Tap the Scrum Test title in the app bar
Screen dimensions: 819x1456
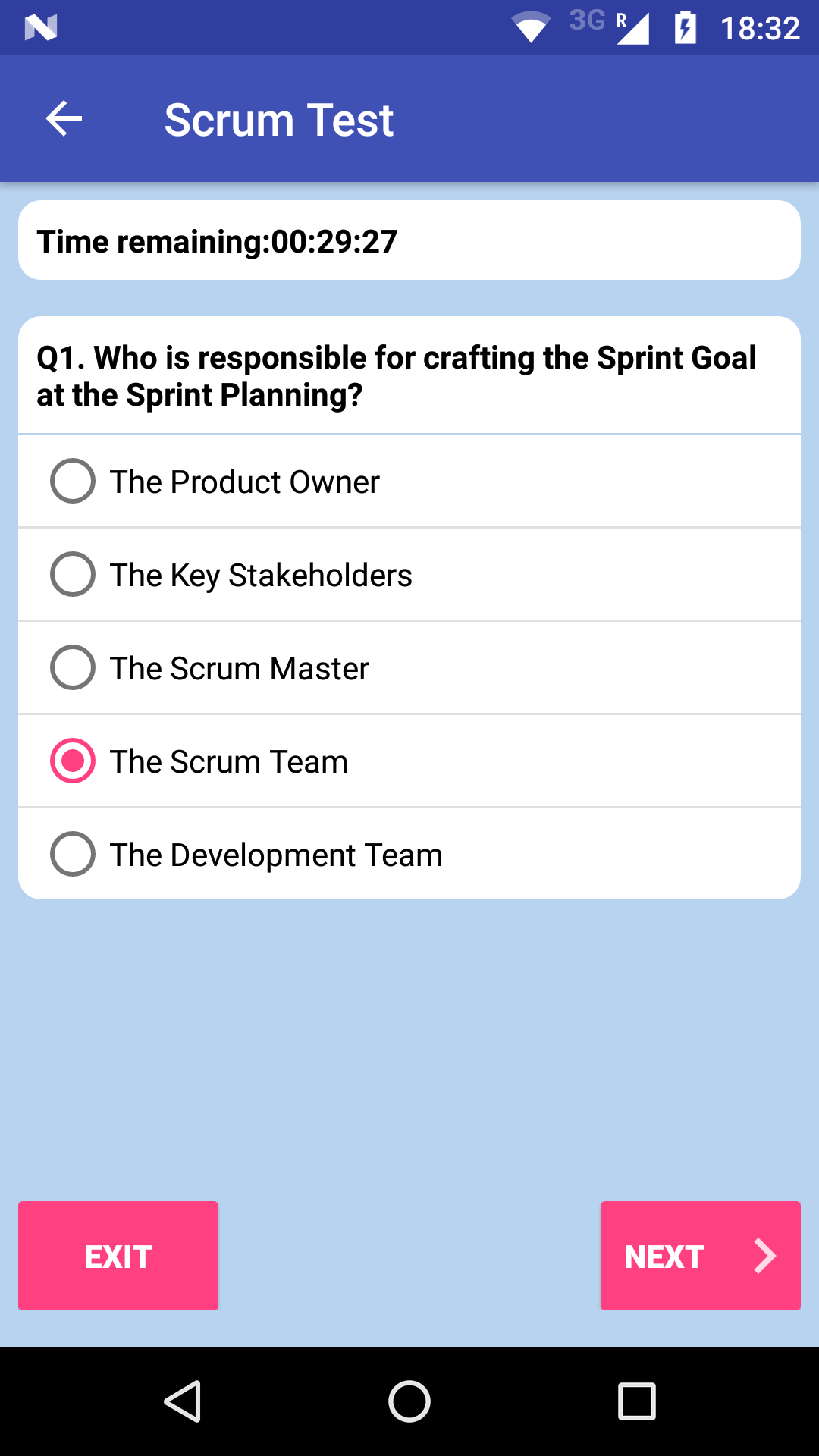pyautogui.click(x=279, y=118)
